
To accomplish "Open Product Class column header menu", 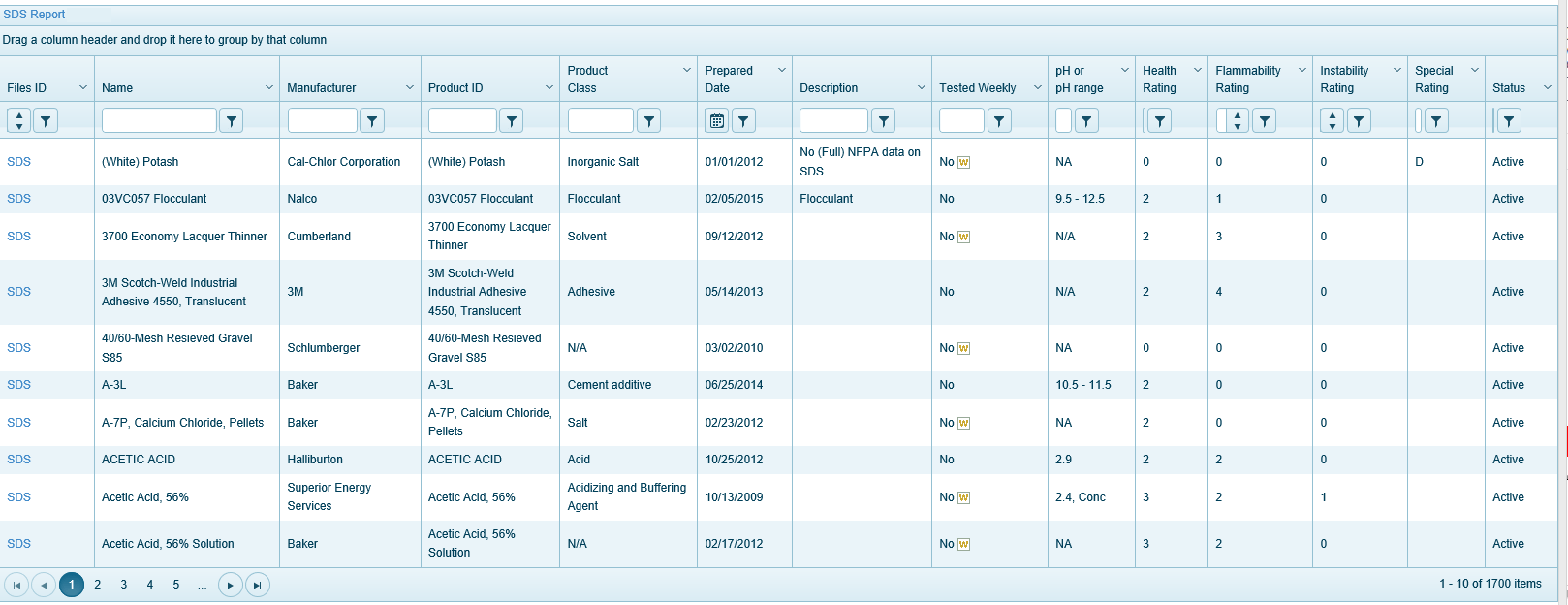I will click(x=687, y=70).
